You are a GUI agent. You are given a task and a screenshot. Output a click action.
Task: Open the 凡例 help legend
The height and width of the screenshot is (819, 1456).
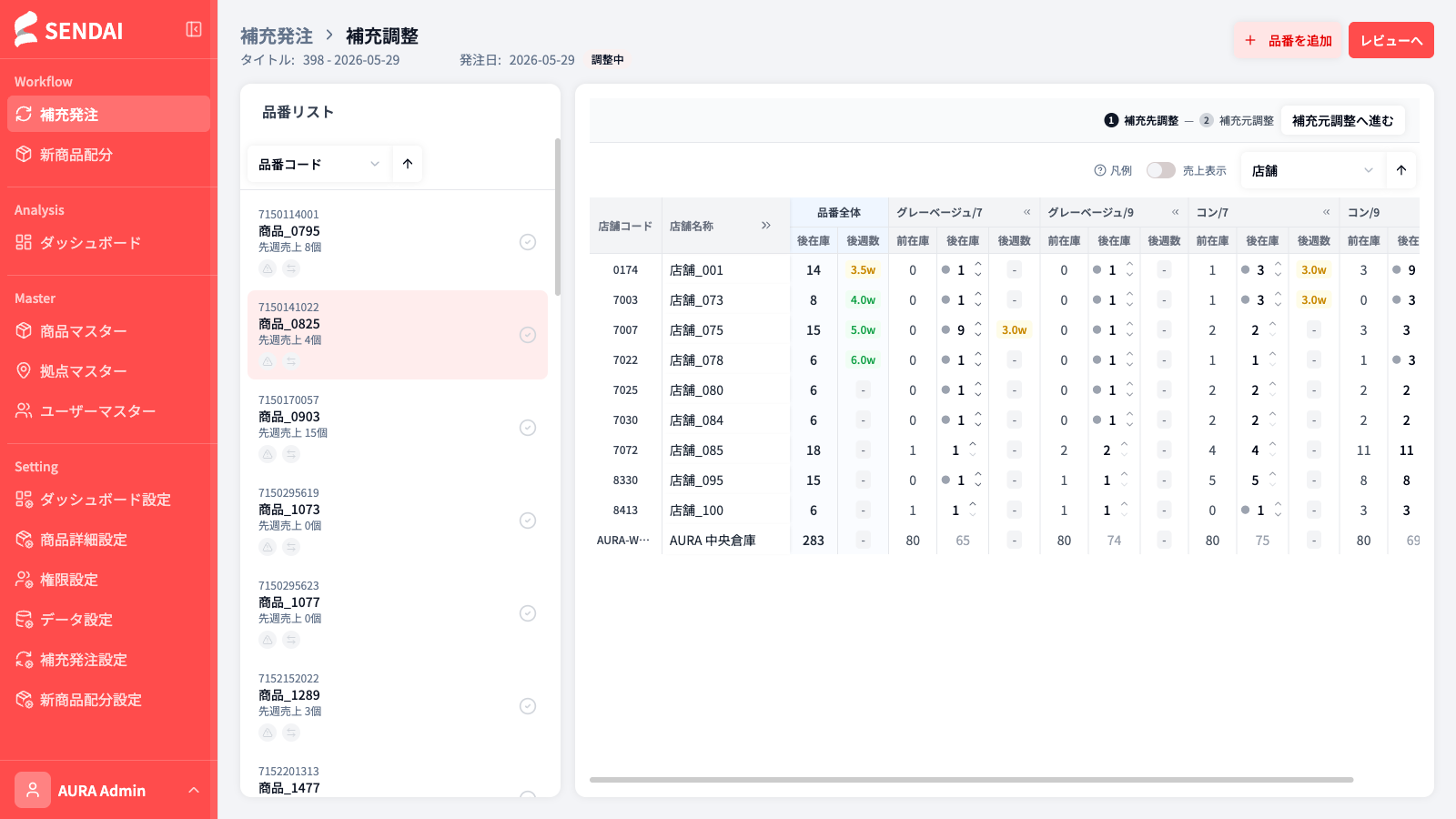click(1113, 170)
